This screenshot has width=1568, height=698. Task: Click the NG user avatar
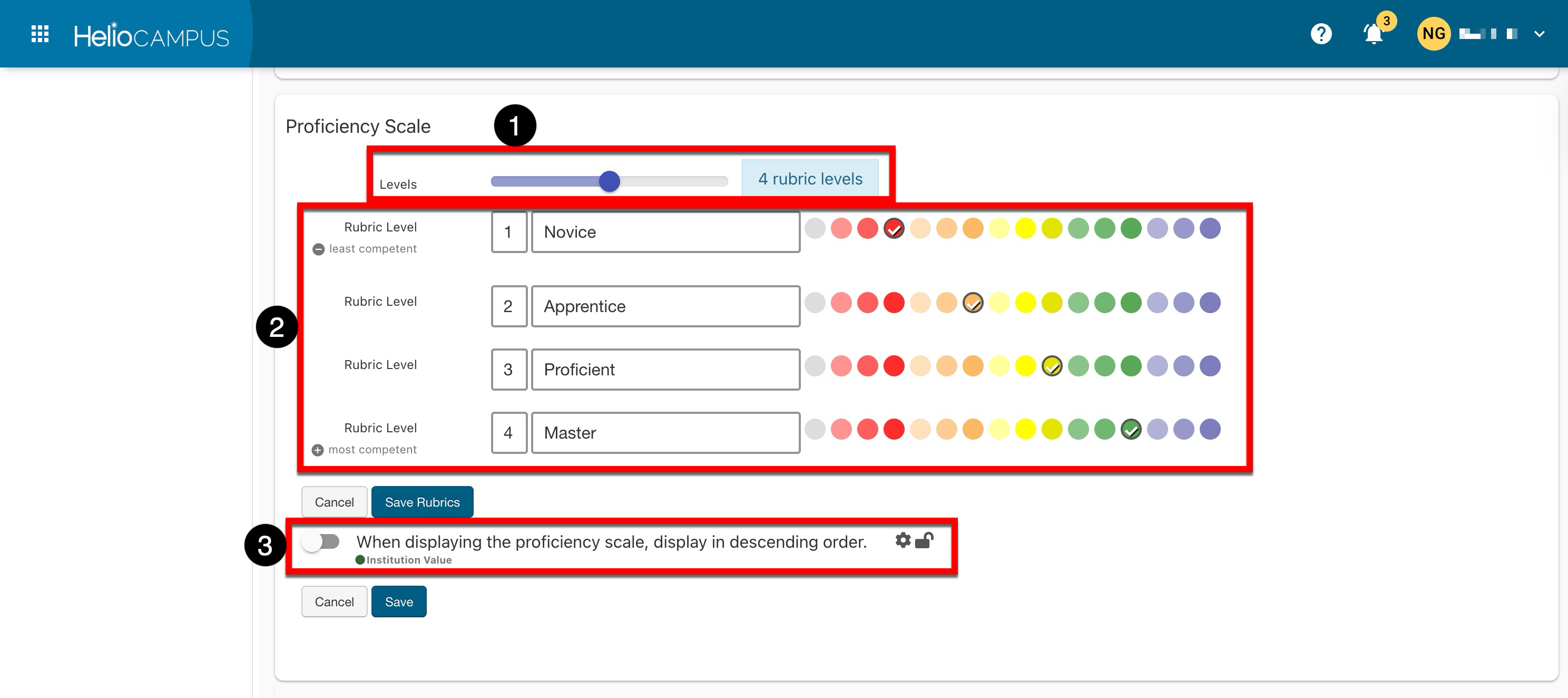click(1433, 34)
